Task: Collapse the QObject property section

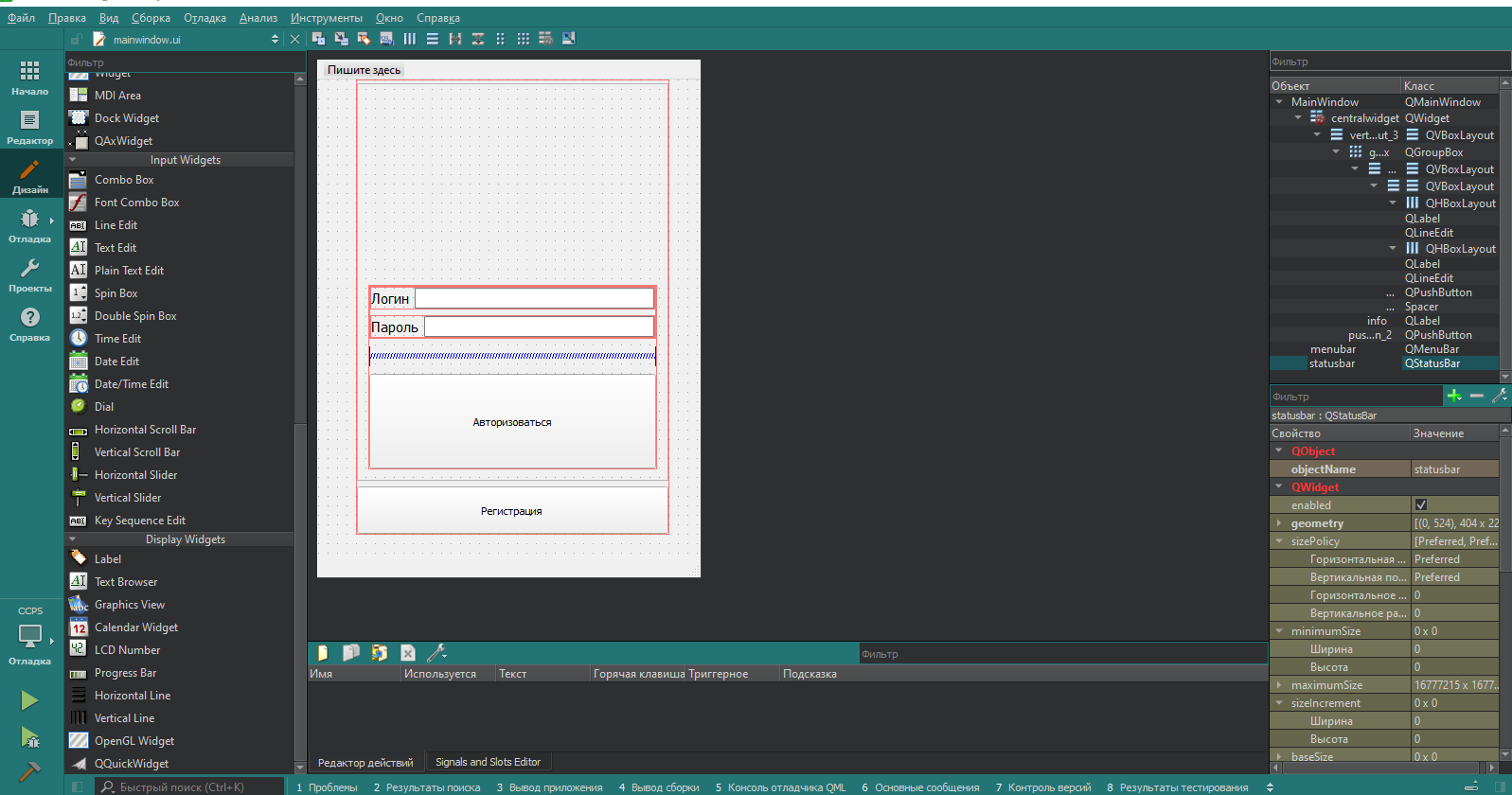Action: [x=1279, y=451]
